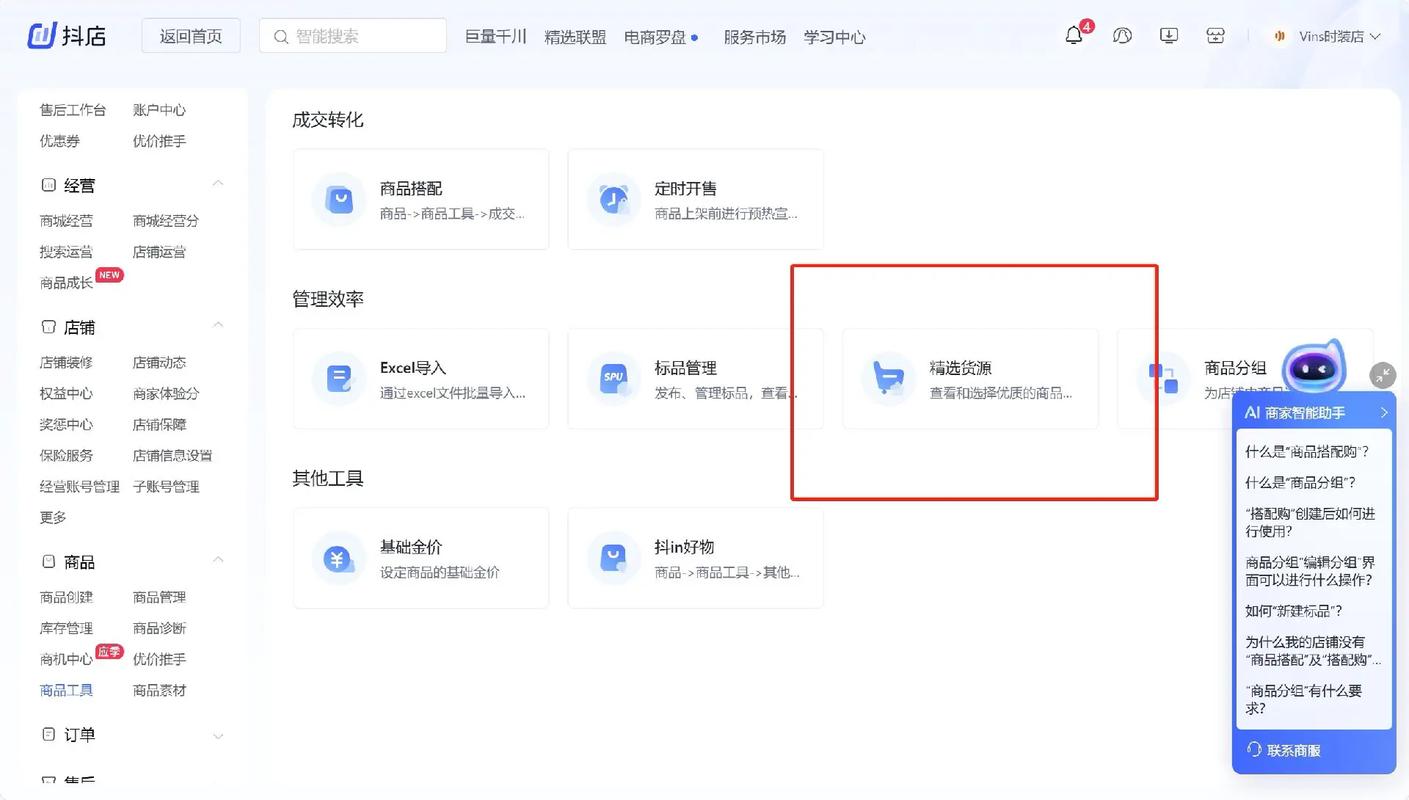Click the 智能搜索 search field
The width and height of the screenshot is (1409, 800).
tap(352, 35)
